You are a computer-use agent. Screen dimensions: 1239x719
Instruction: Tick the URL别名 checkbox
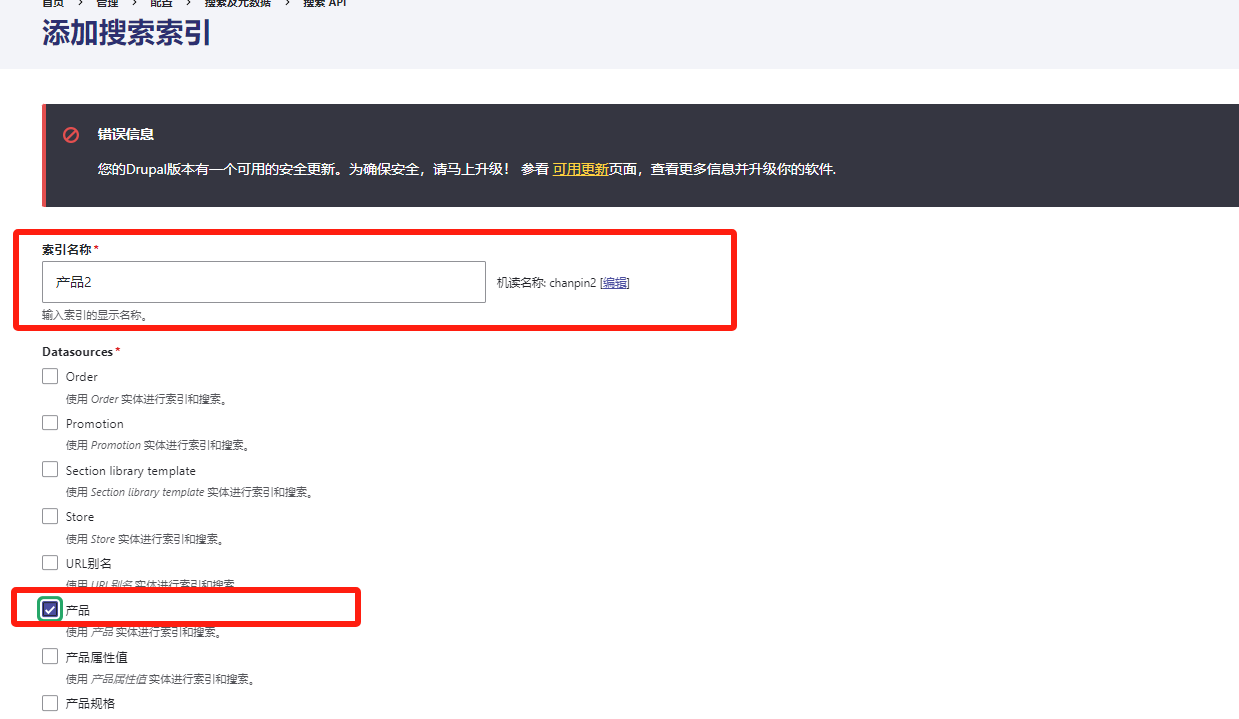tap(50, 563)
